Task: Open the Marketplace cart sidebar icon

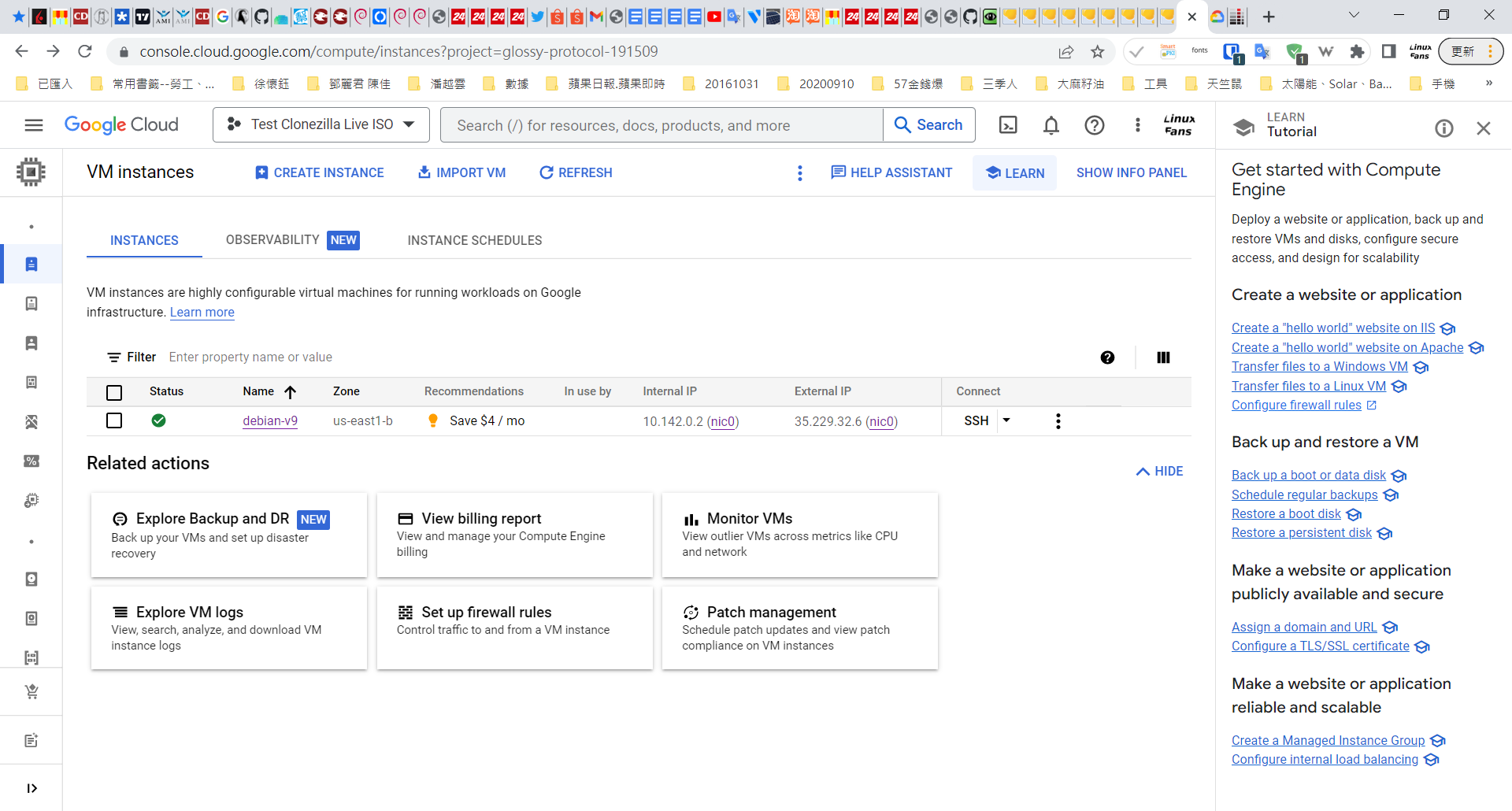Action: pyautogui.click(x=31, y=692)
